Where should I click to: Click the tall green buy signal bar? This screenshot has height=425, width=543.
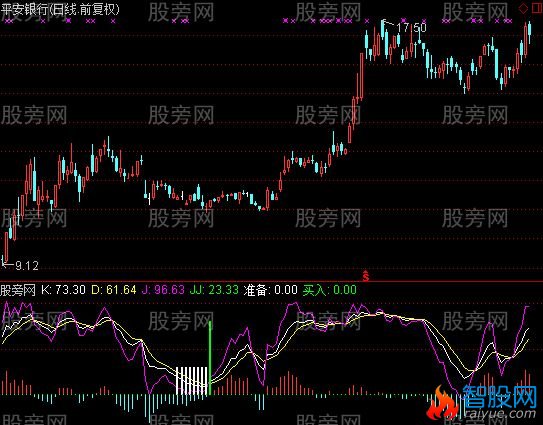pos(210,358)
